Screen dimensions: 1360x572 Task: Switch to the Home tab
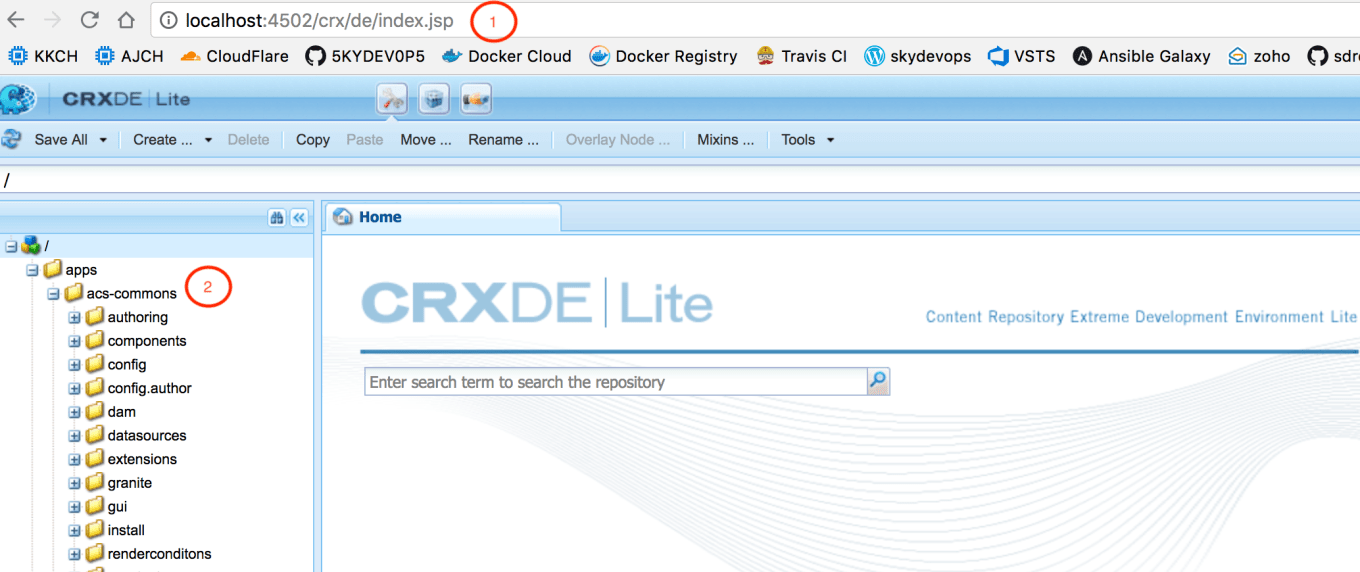[x=380, y=217]
